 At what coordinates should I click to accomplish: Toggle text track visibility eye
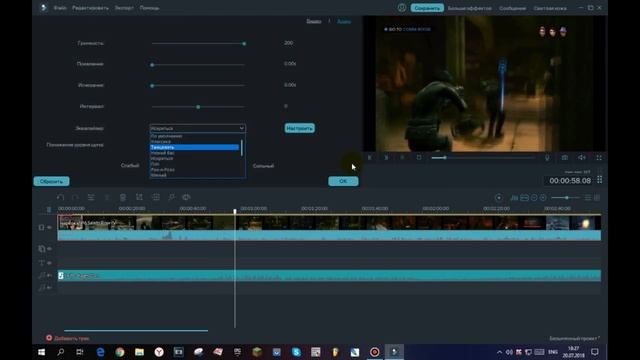click(x=49, y=263)
